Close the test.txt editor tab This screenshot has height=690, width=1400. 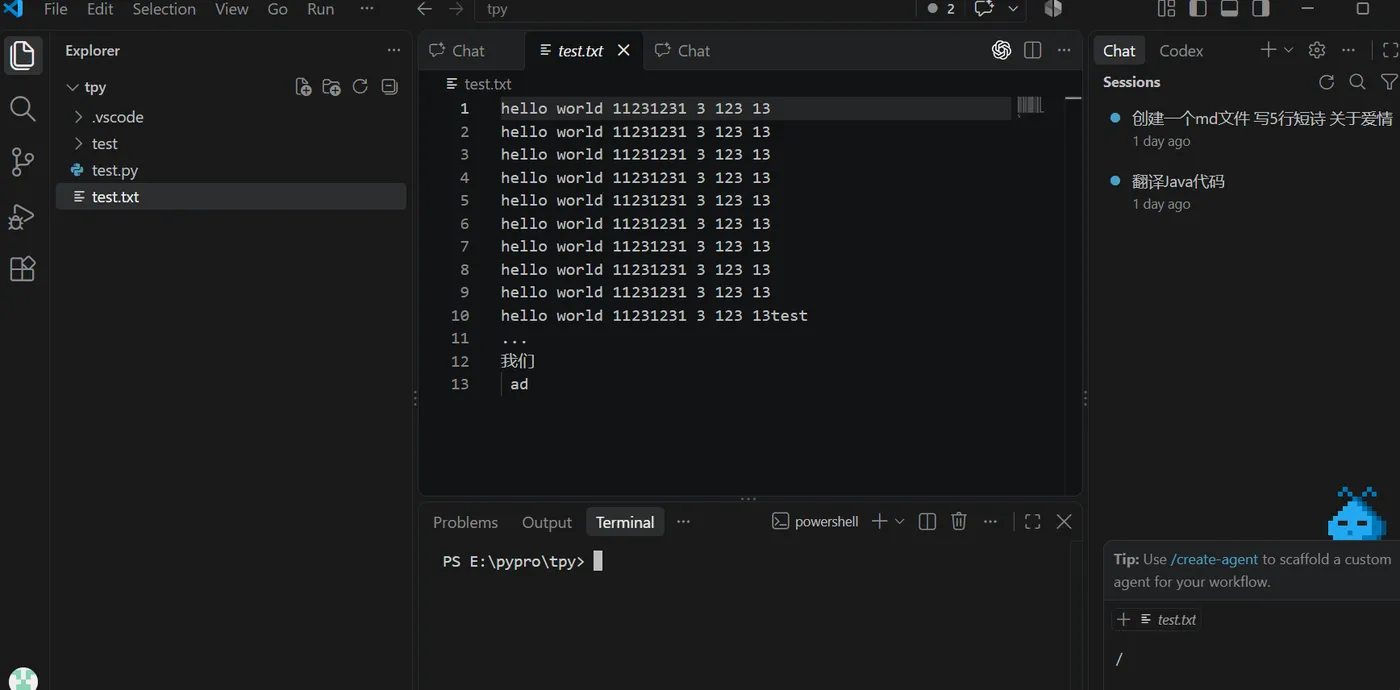point(624,50)
